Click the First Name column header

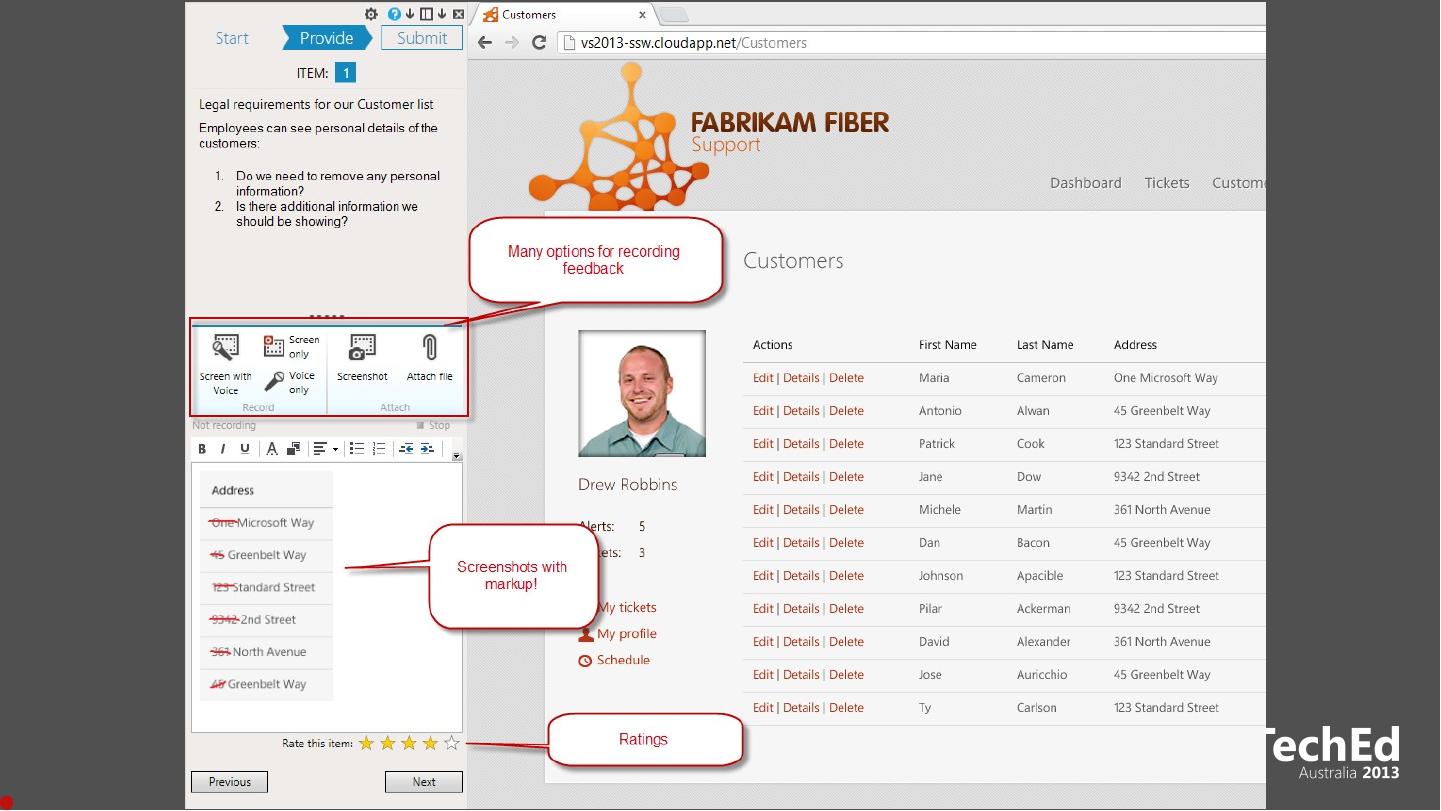(948, 345)
